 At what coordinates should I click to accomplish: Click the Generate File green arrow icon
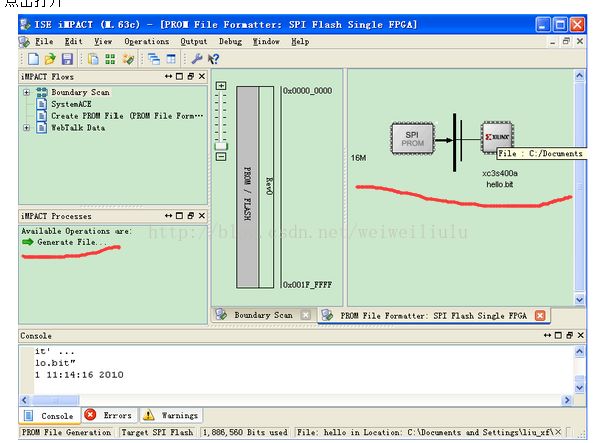[x=28, y=242]
